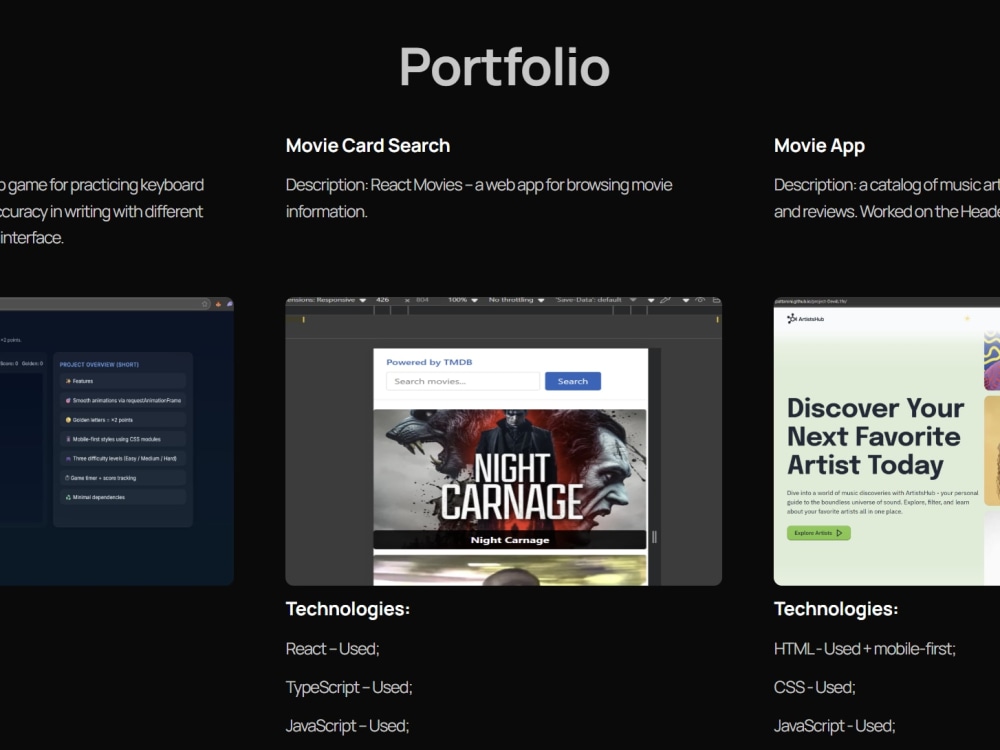Image resolution: width=1000 pixels, height=750 pixels.
Task: Select the 'React – Used;' line
Action: click(332, 649)
